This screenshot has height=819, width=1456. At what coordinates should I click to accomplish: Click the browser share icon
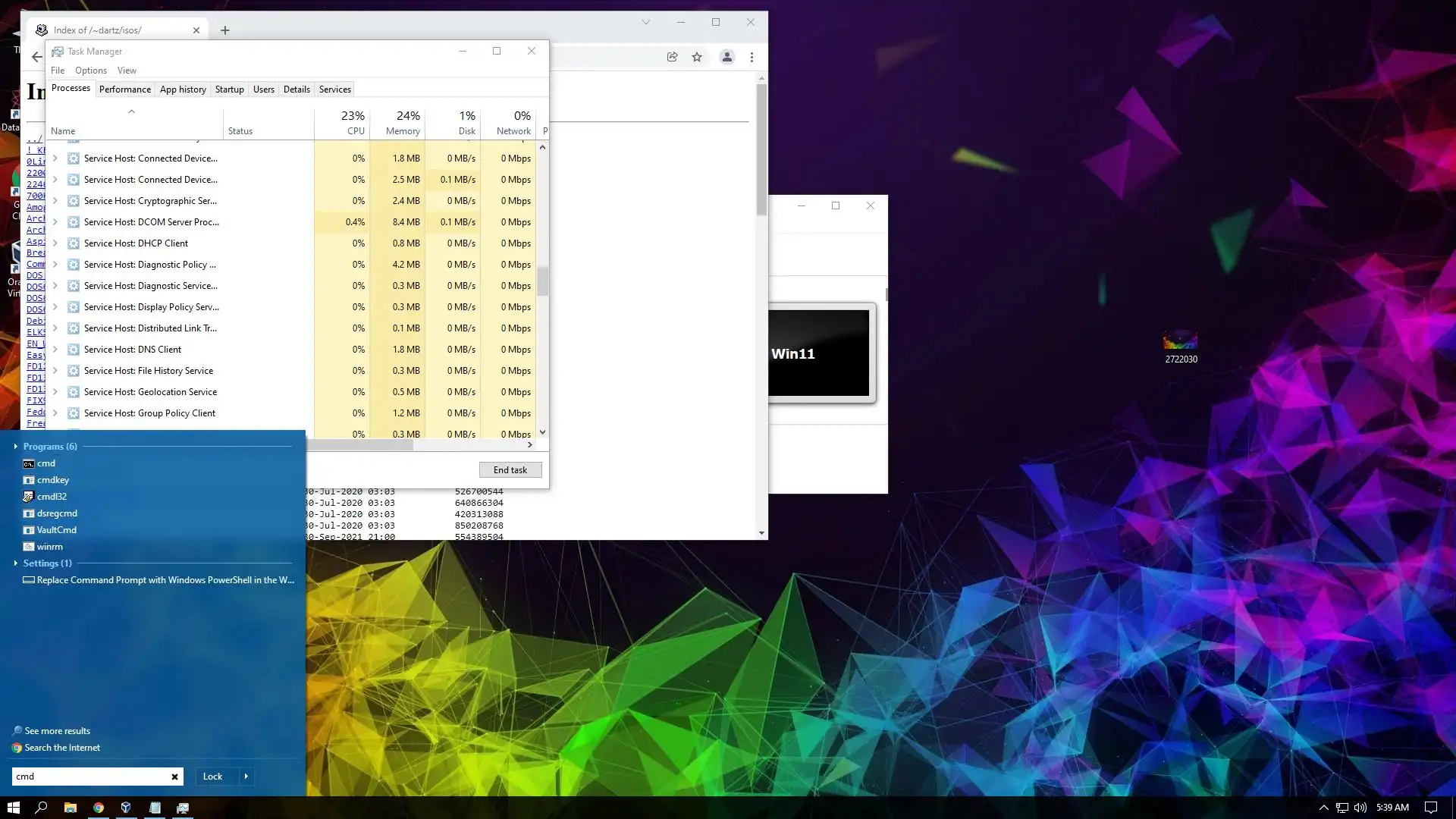pyautogui.click(x=672, y=57)
